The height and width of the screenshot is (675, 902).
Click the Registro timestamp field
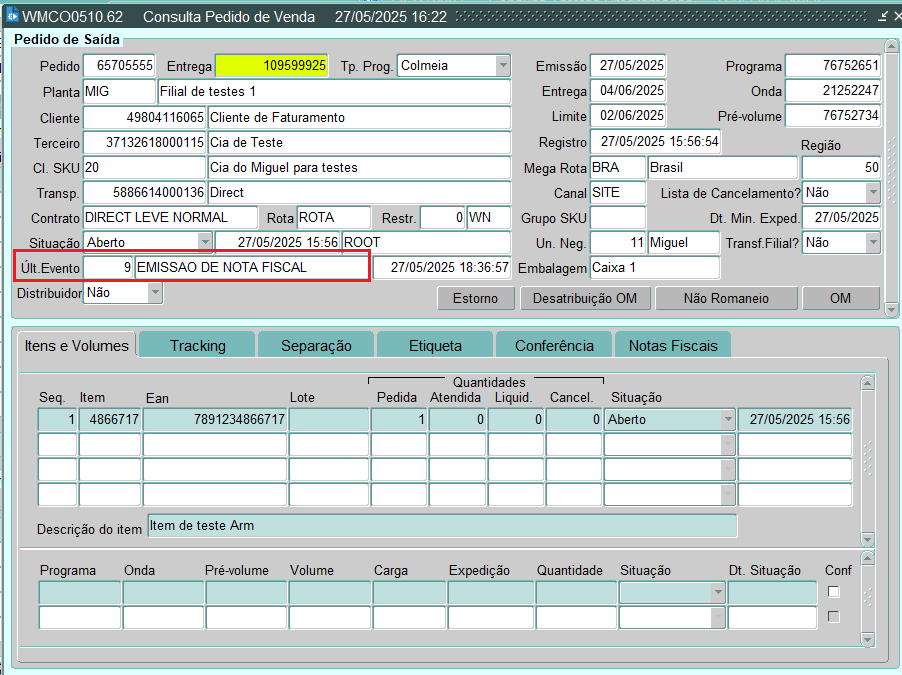[x=656, y=142]
